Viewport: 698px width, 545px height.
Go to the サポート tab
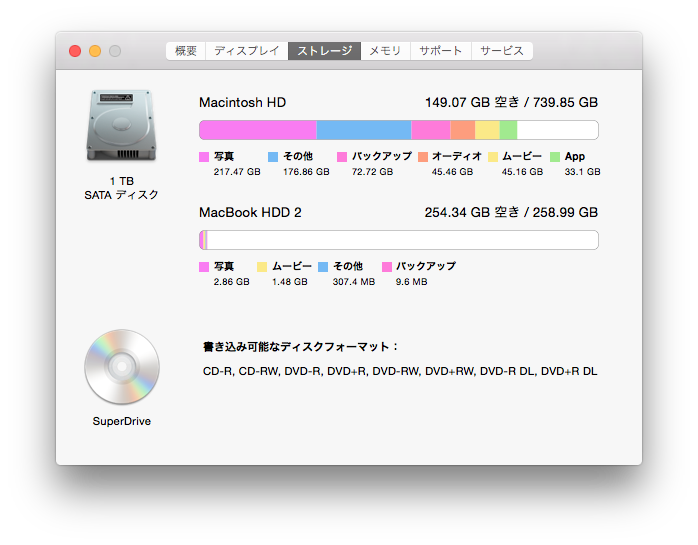[x=441, y=51]
